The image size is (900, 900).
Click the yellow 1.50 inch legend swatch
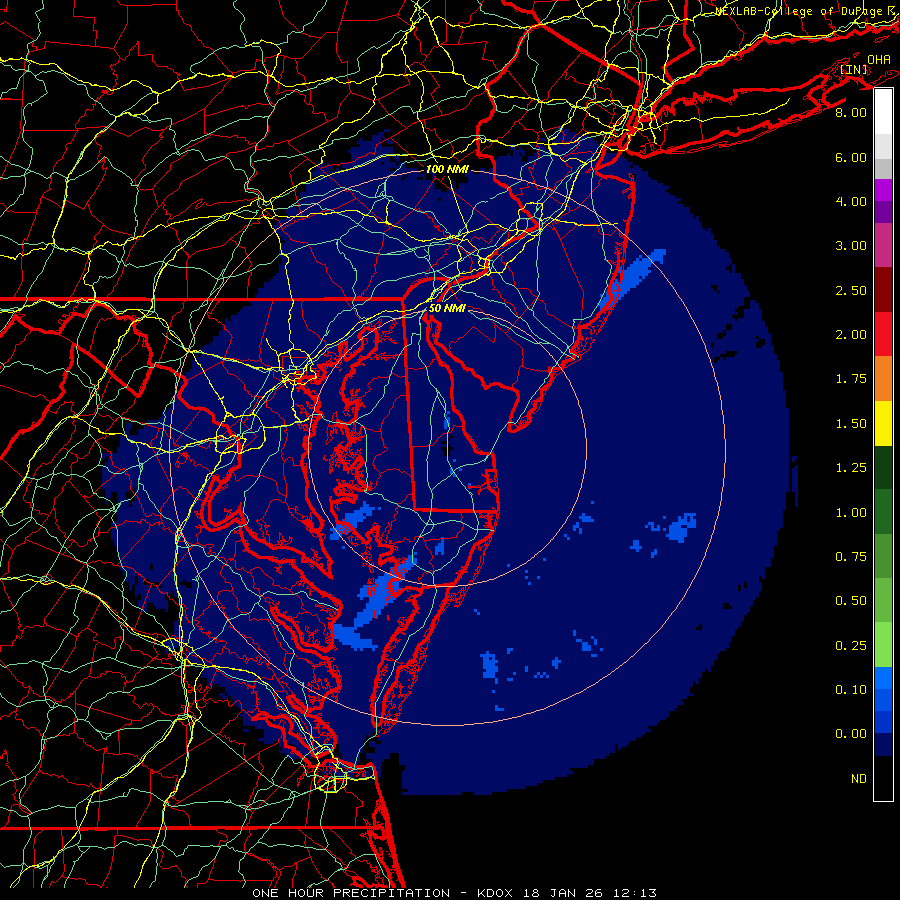[x=883, y=423]
